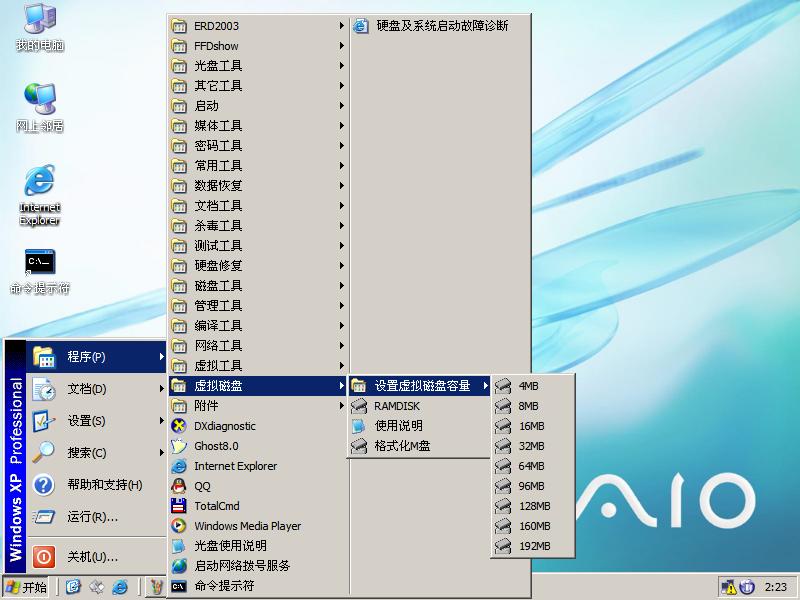Choose 16MB virtual disk size
The image size is (800, 600).
coord(533,426)
